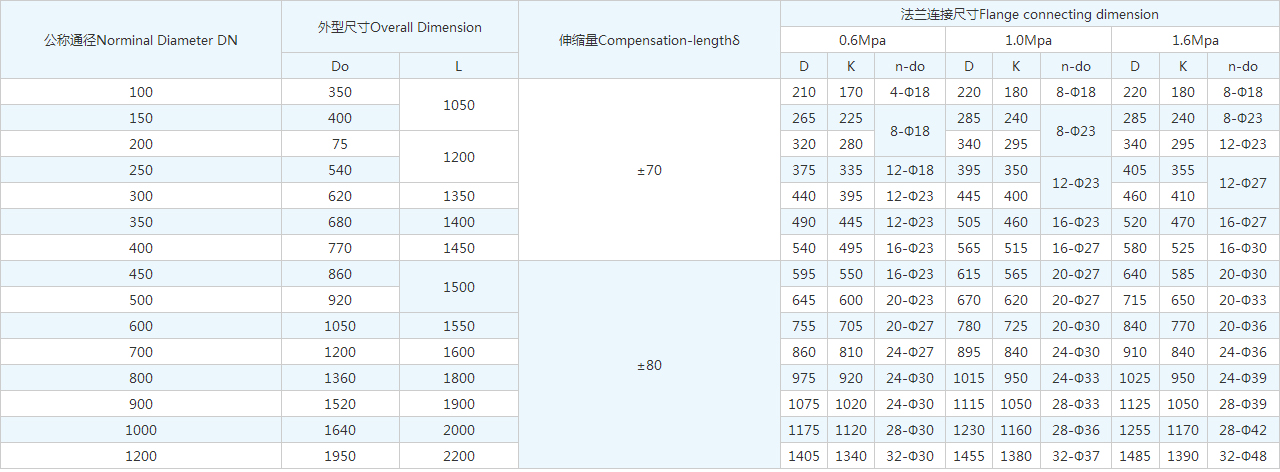
Task: Select the 28-Φ42 cell under 1.6Mpa
Action: coord(1243,430)
